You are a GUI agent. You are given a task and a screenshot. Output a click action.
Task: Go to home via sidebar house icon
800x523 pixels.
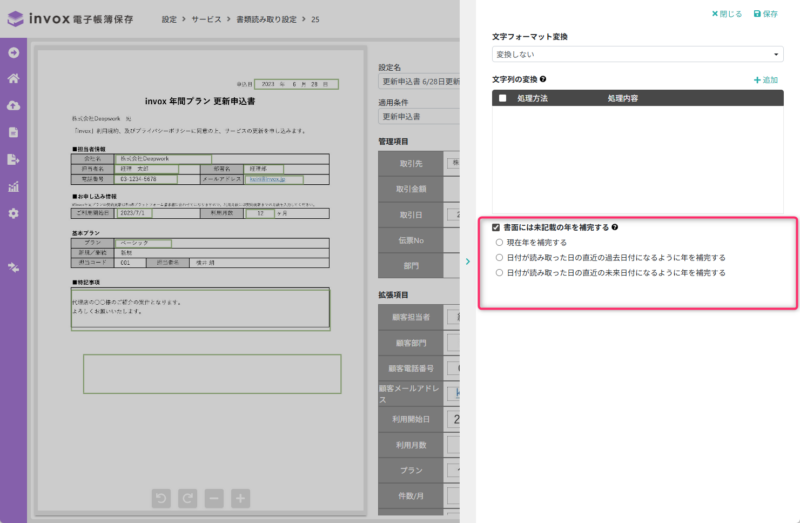[x=14, y=79]
